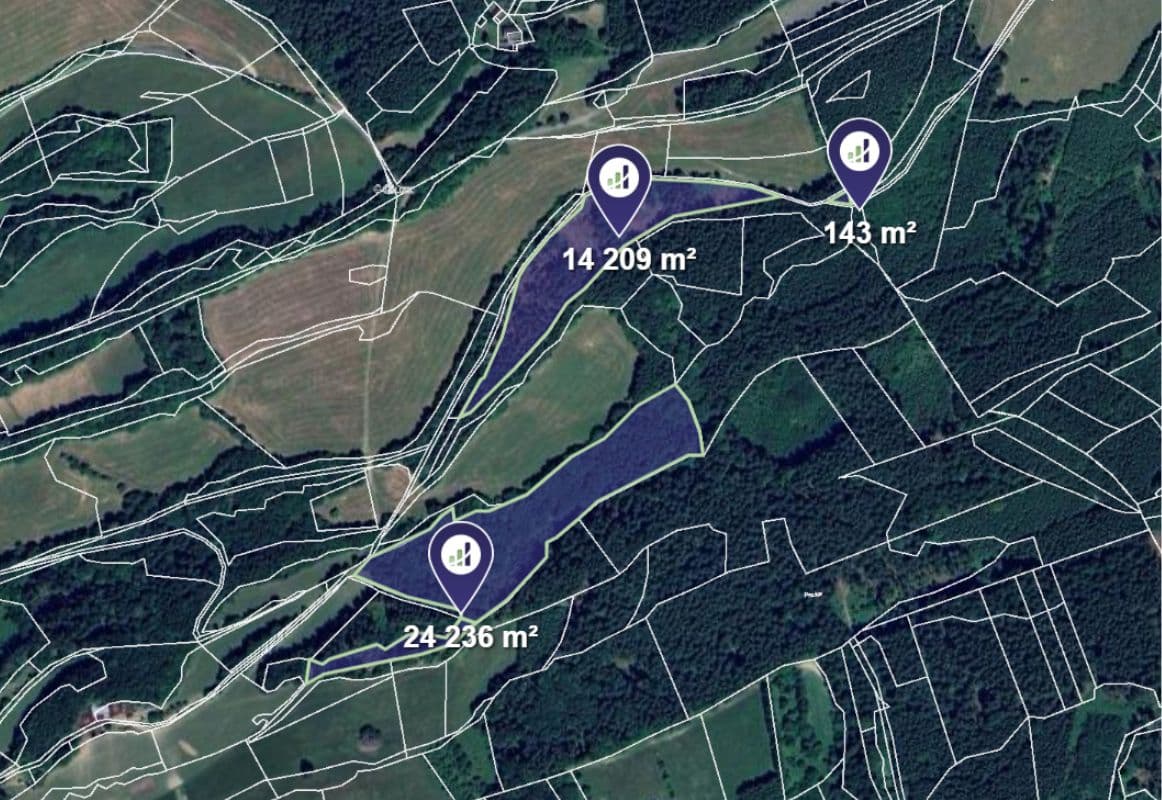This screenshot has width=1162, height=800.
Task: Click the bar-chart logo inside the 24 236 m² pin
Action: 461,555
